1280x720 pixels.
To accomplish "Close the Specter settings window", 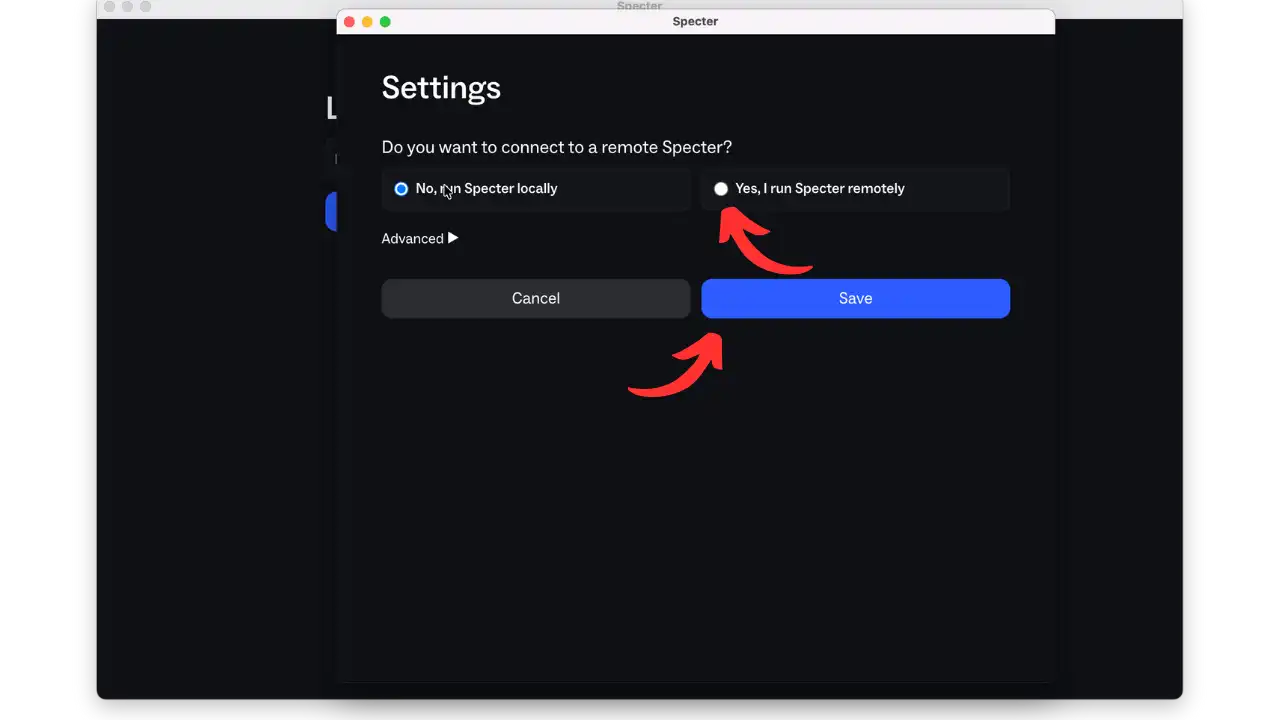I will pos(349,21).
